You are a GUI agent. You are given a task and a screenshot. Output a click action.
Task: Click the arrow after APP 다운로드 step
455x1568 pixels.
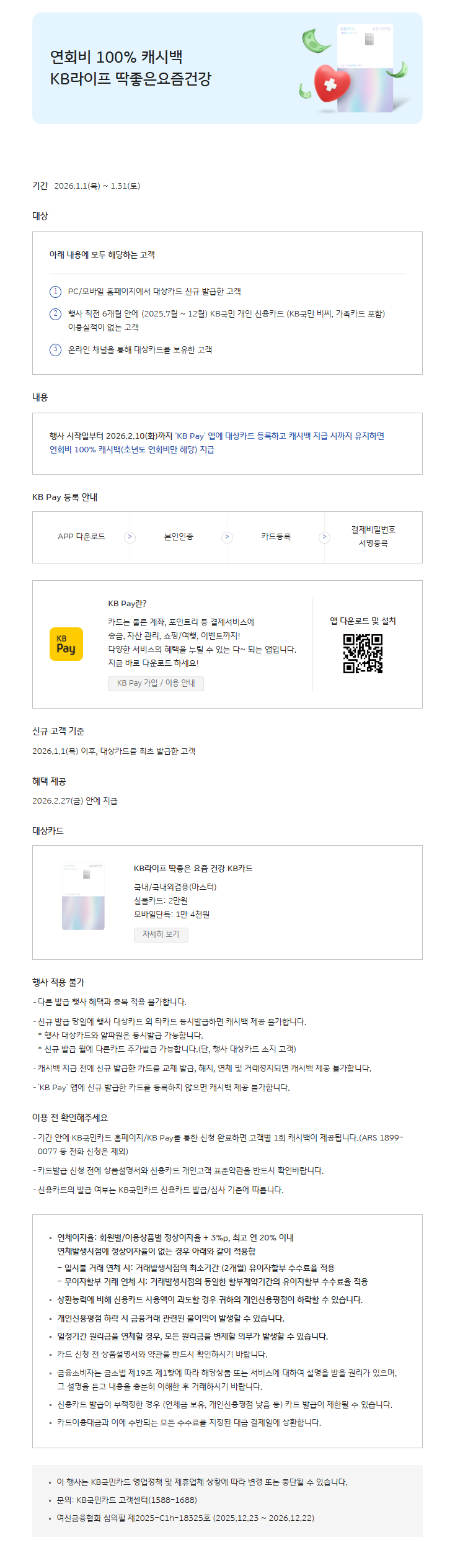[x=130, y=537]
